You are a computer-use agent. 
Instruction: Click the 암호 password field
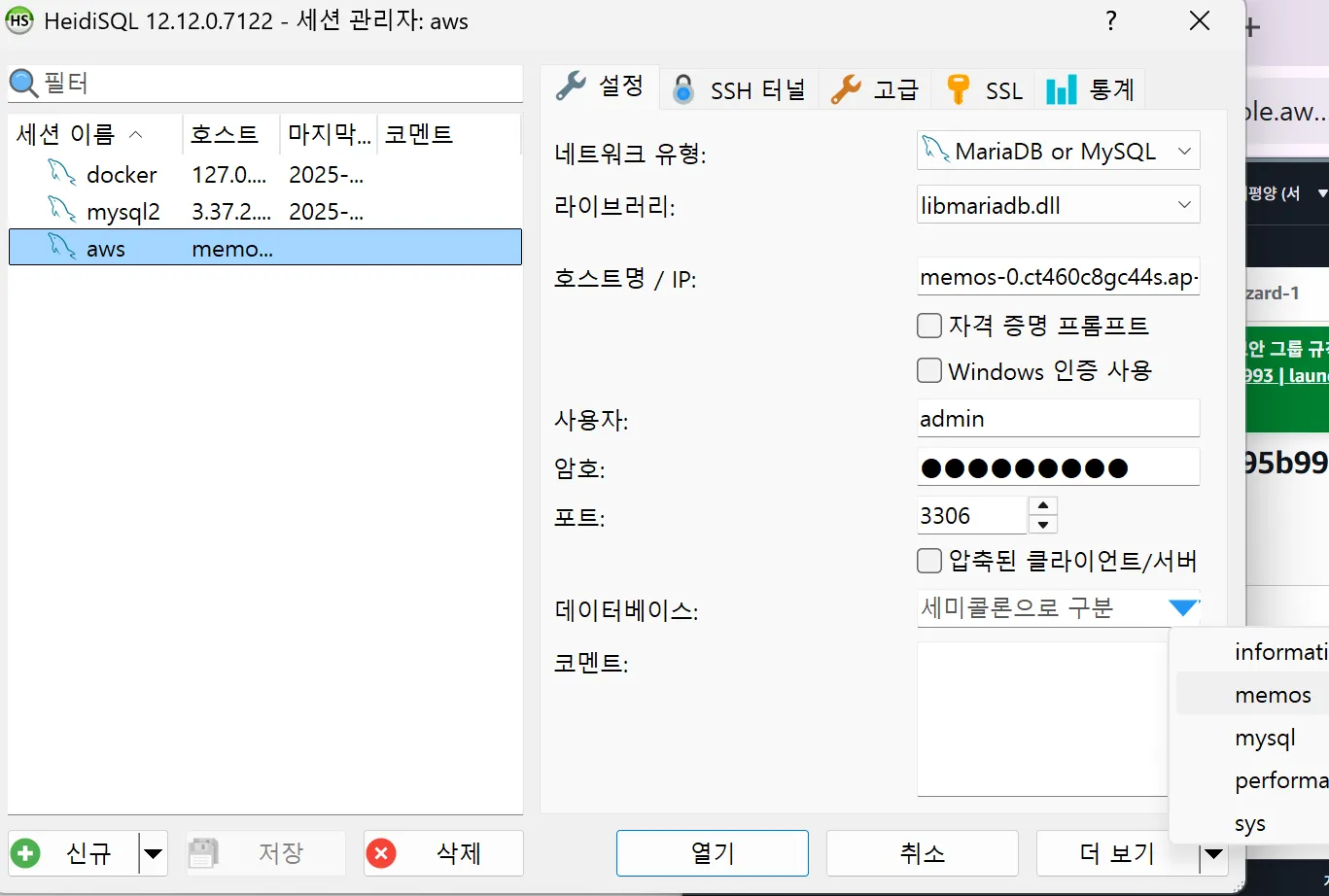[x=1058, y=467]
